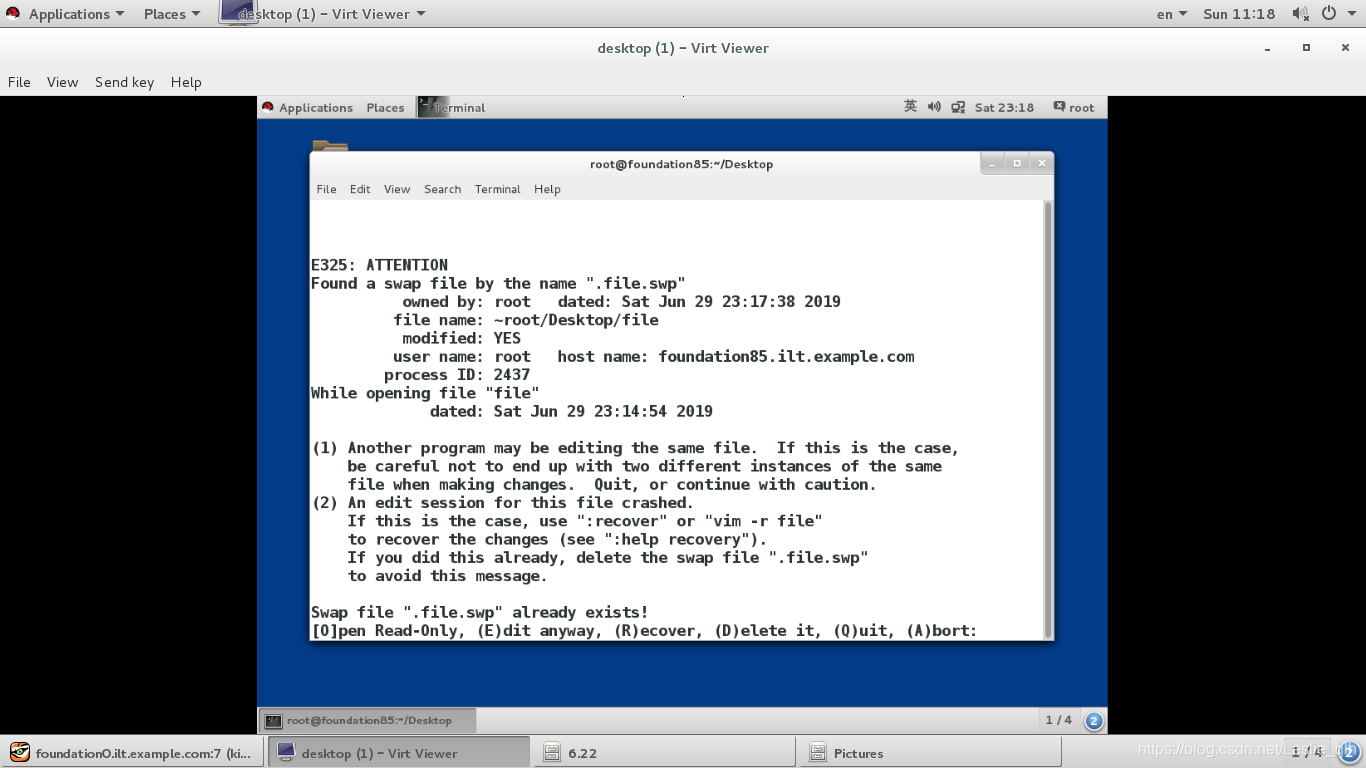The height and width of the screenshot is (768, 1366).
Task: Toggle the guest panel volume icon
Action: point(933,107)
